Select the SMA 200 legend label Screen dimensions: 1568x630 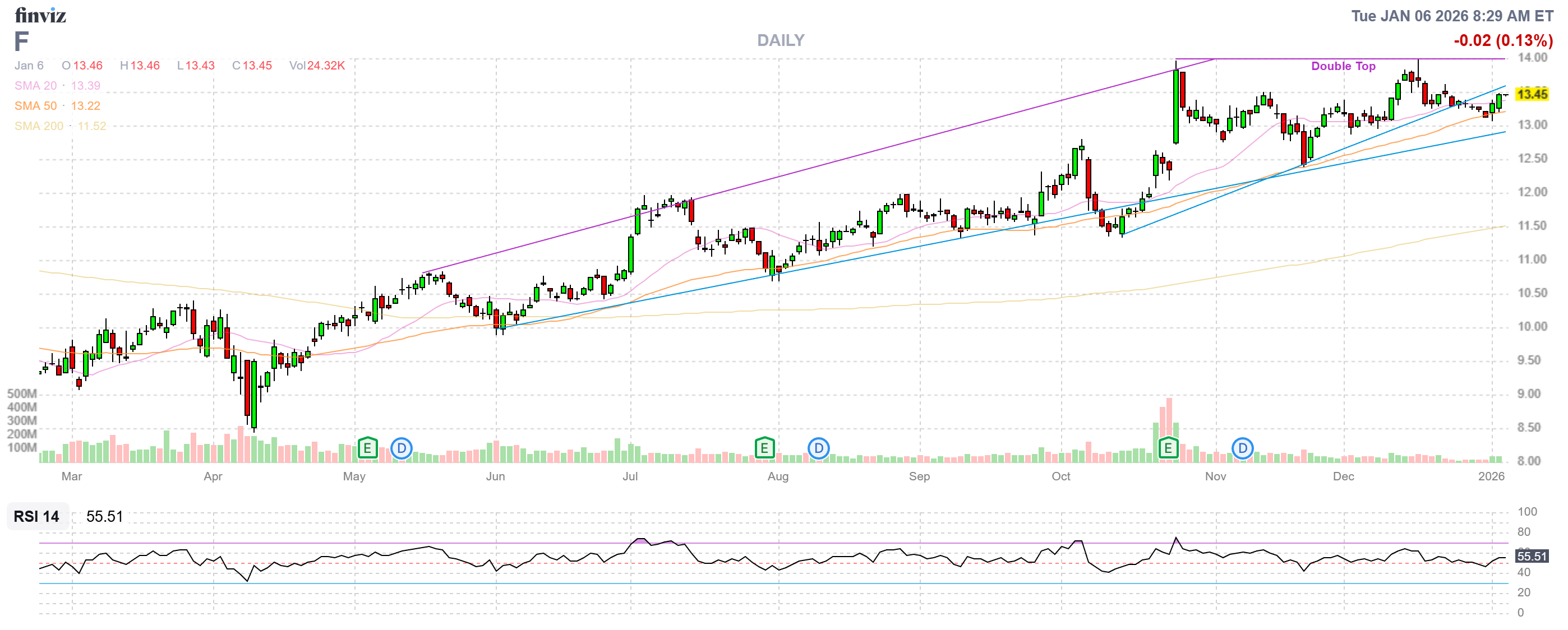click(38, 126)
